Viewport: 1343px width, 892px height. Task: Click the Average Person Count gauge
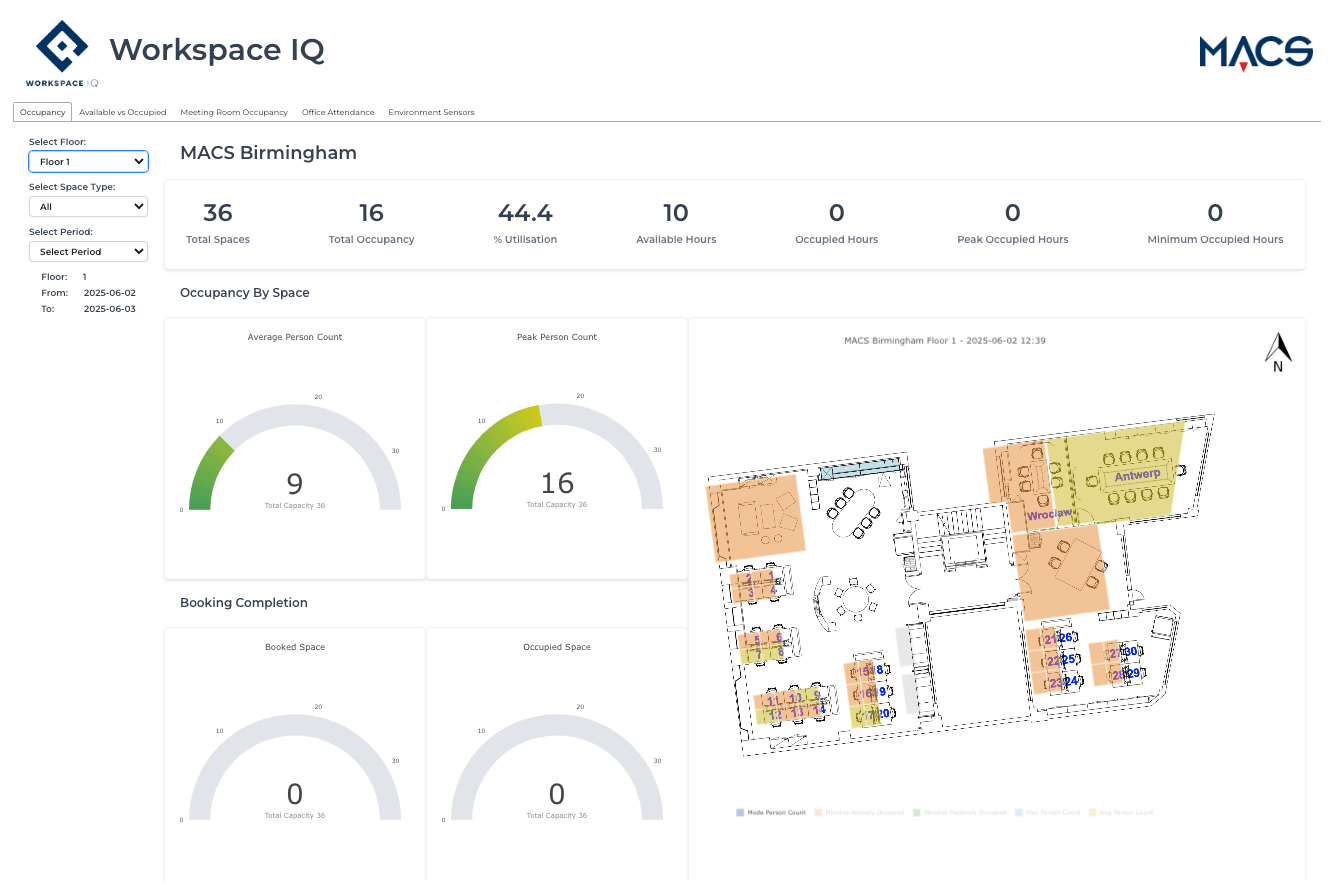pos(295,458)
